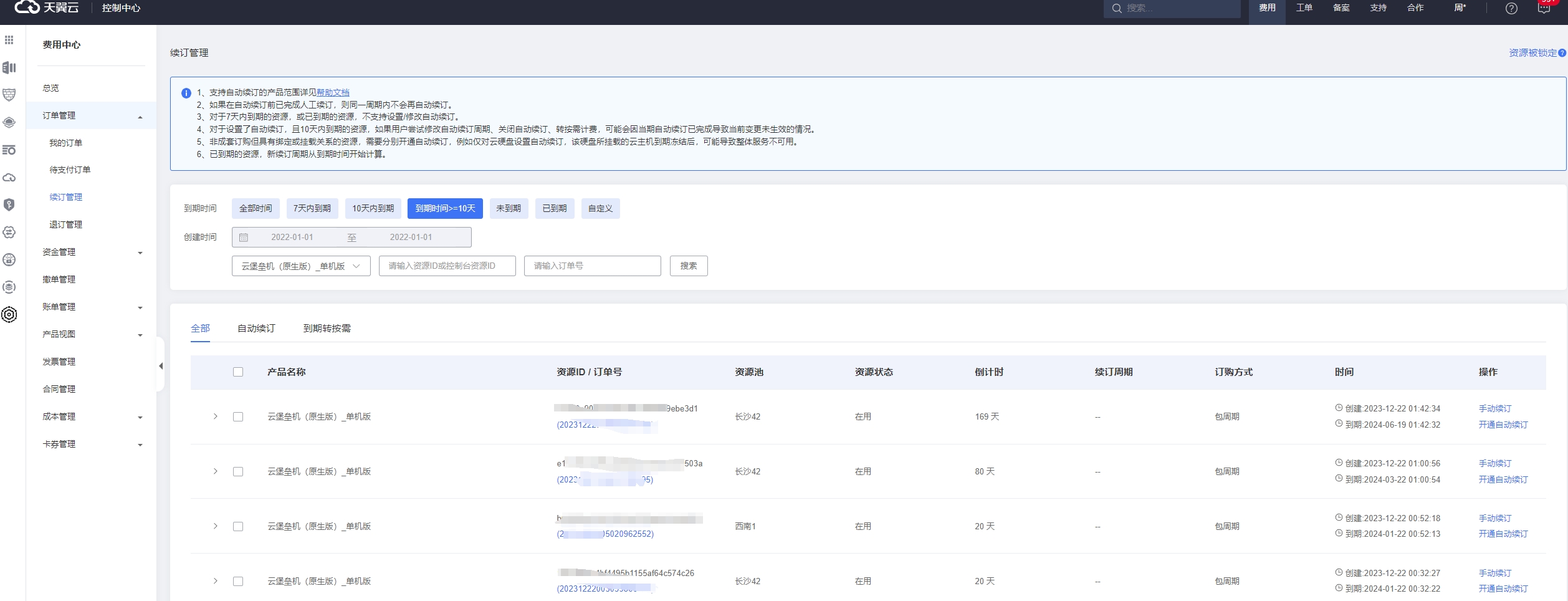Click the bold hexagon target icon

coord(9,314)
